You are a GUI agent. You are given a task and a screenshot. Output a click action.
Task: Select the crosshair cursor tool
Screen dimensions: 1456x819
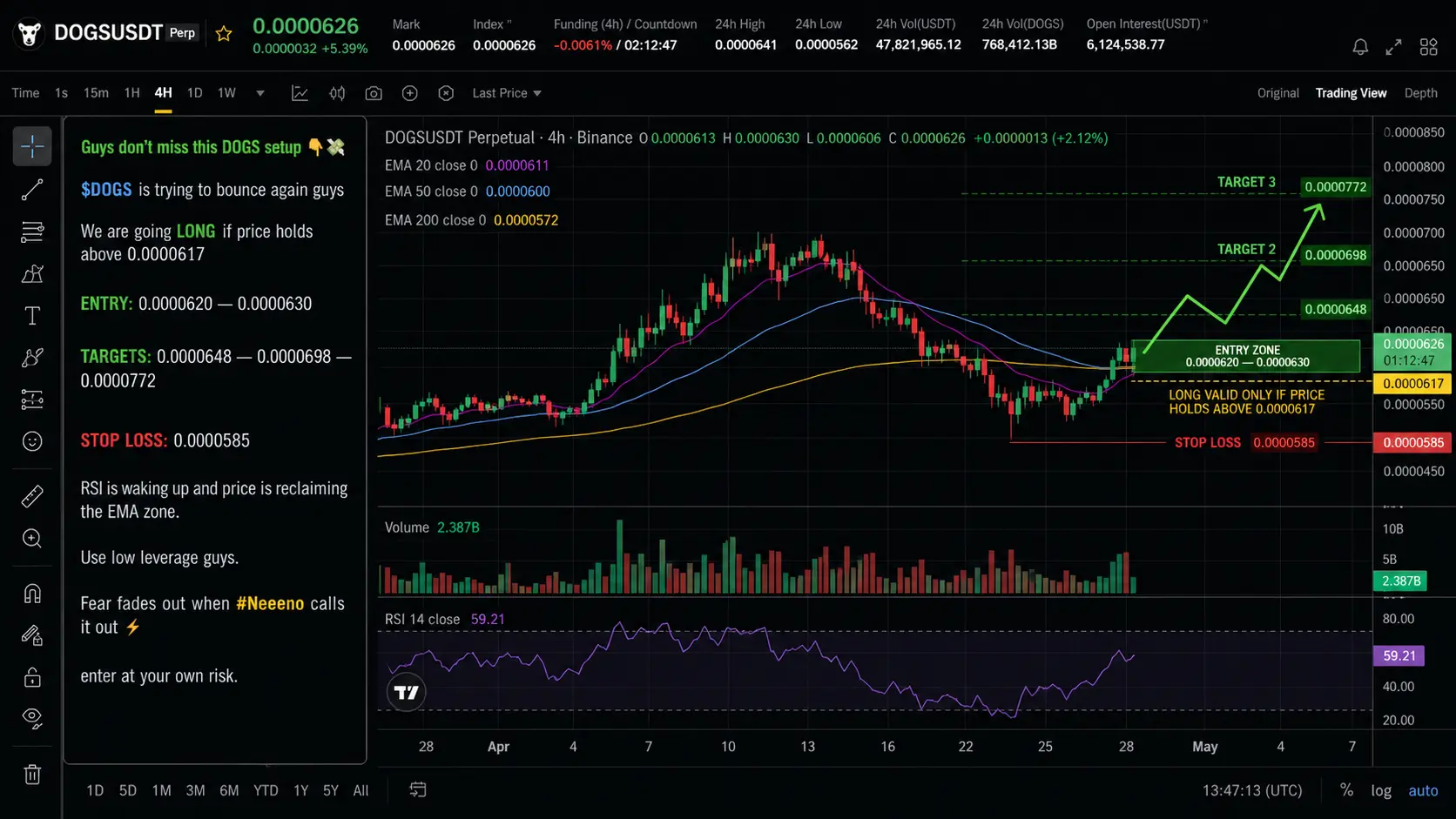tap(32, 146)
